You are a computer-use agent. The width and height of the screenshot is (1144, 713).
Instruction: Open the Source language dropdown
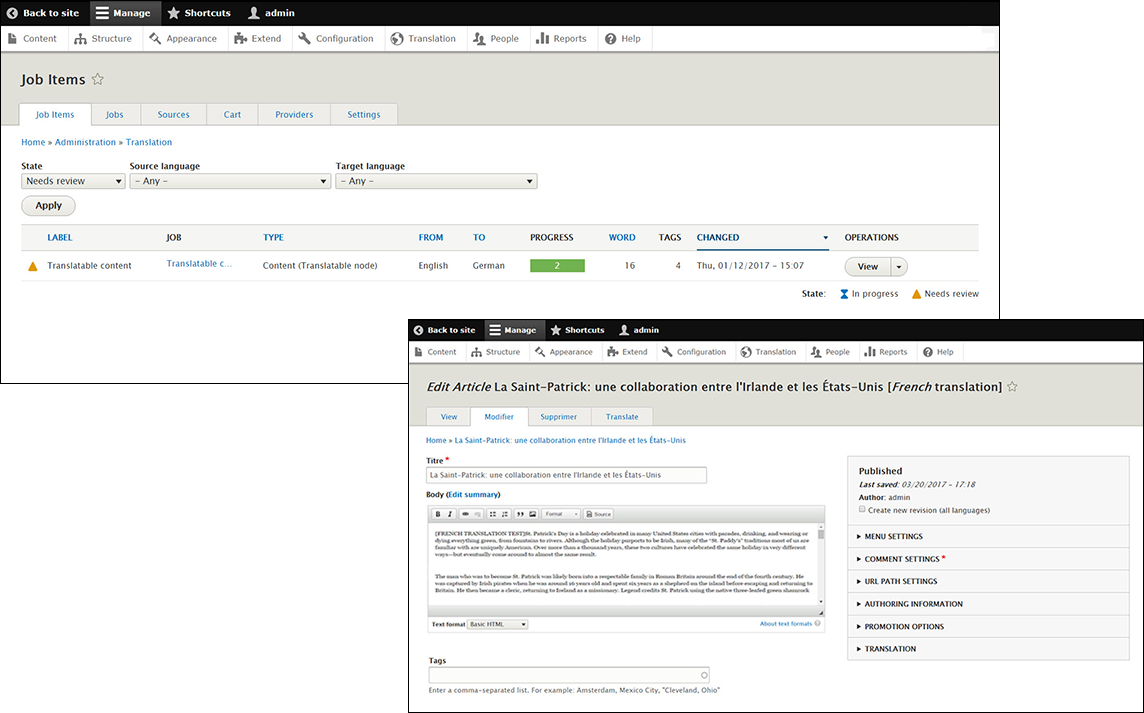coord(230,181)
